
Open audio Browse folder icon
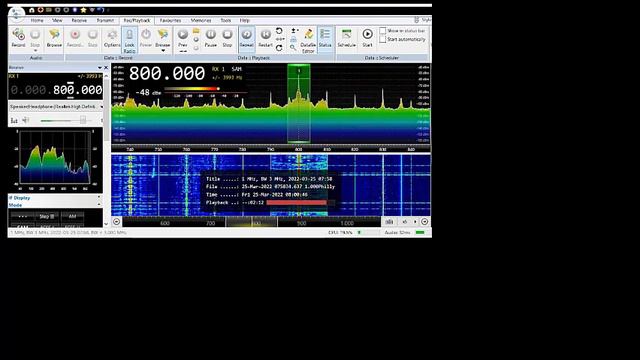(54, 35)
